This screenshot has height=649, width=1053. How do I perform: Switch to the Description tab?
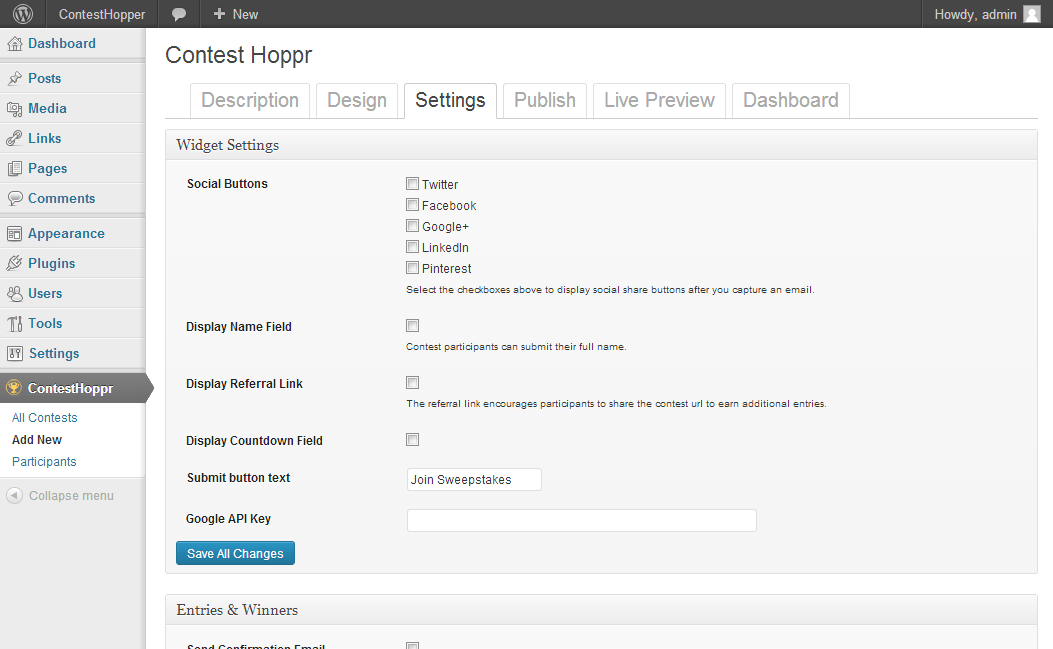[250, 101]
